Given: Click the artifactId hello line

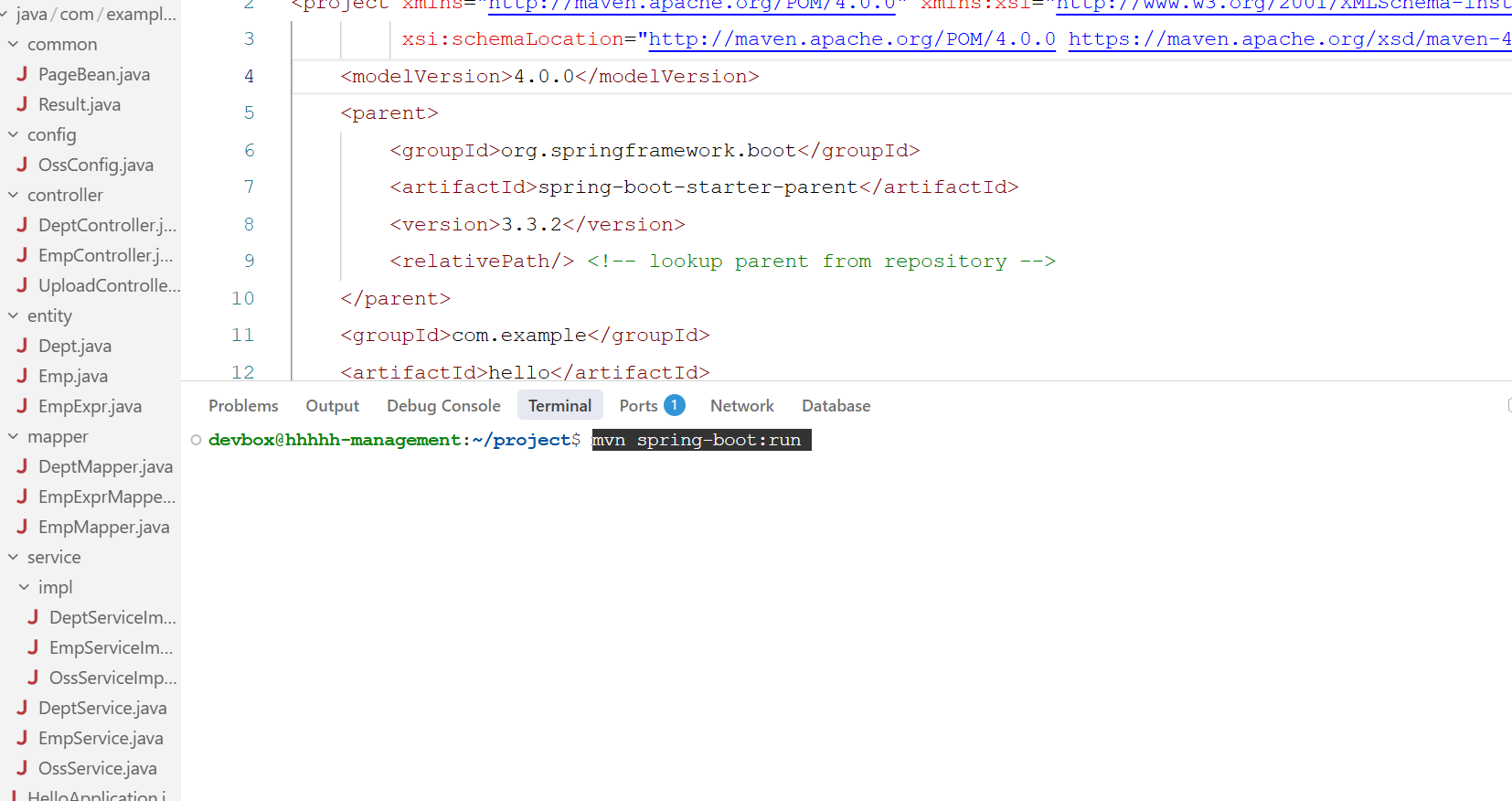Looking at the screenshot, I should 525,372.
